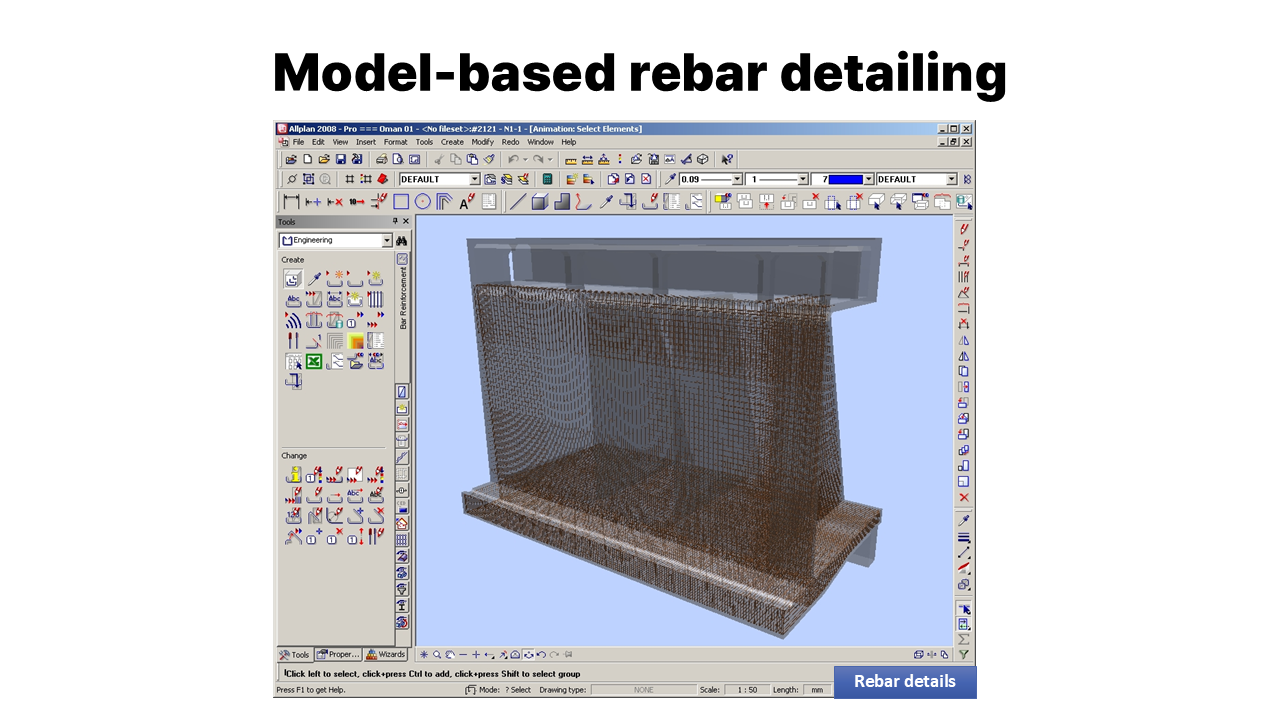Click the Print icon in the toolbar
The height and width of the screenshot is (720, 1280).
coord(381,159)
